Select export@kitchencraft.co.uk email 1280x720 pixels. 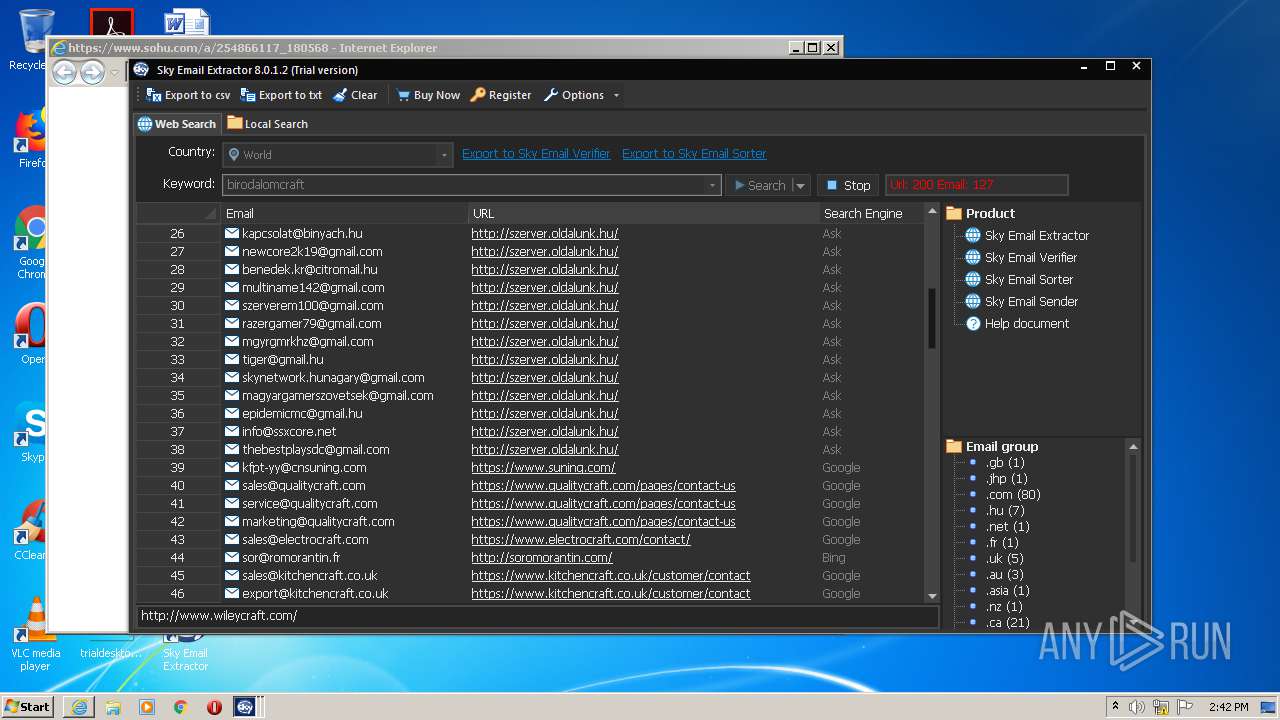(x=315, y=594)
